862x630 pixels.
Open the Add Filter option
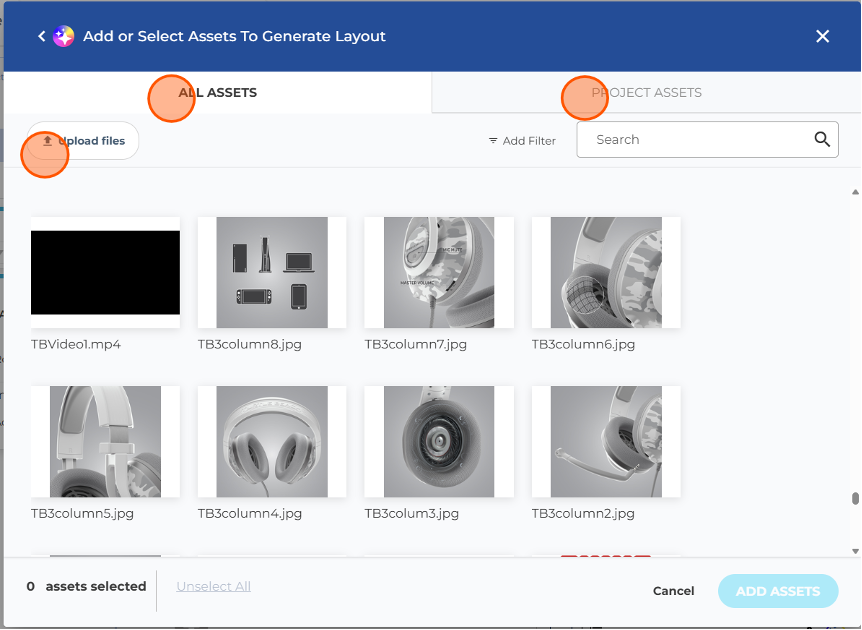[522, 141]
